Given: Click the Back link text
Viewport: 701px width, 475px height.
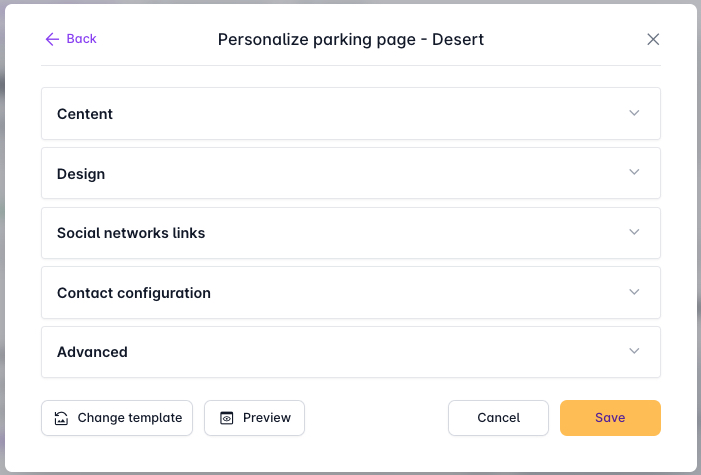Looking at the screenshot, I should click(x=81, y=39).
